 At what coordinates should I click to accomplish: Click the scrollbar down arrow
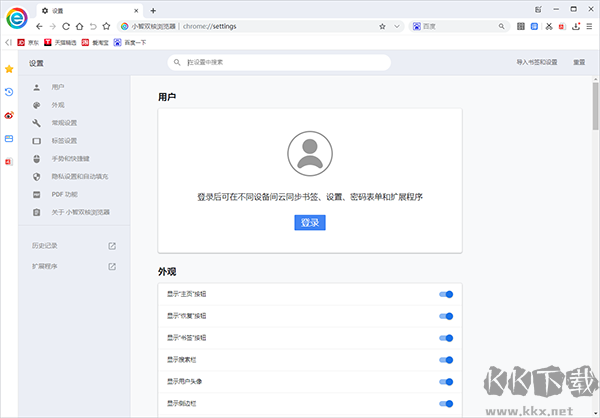[x=596, y=415]
